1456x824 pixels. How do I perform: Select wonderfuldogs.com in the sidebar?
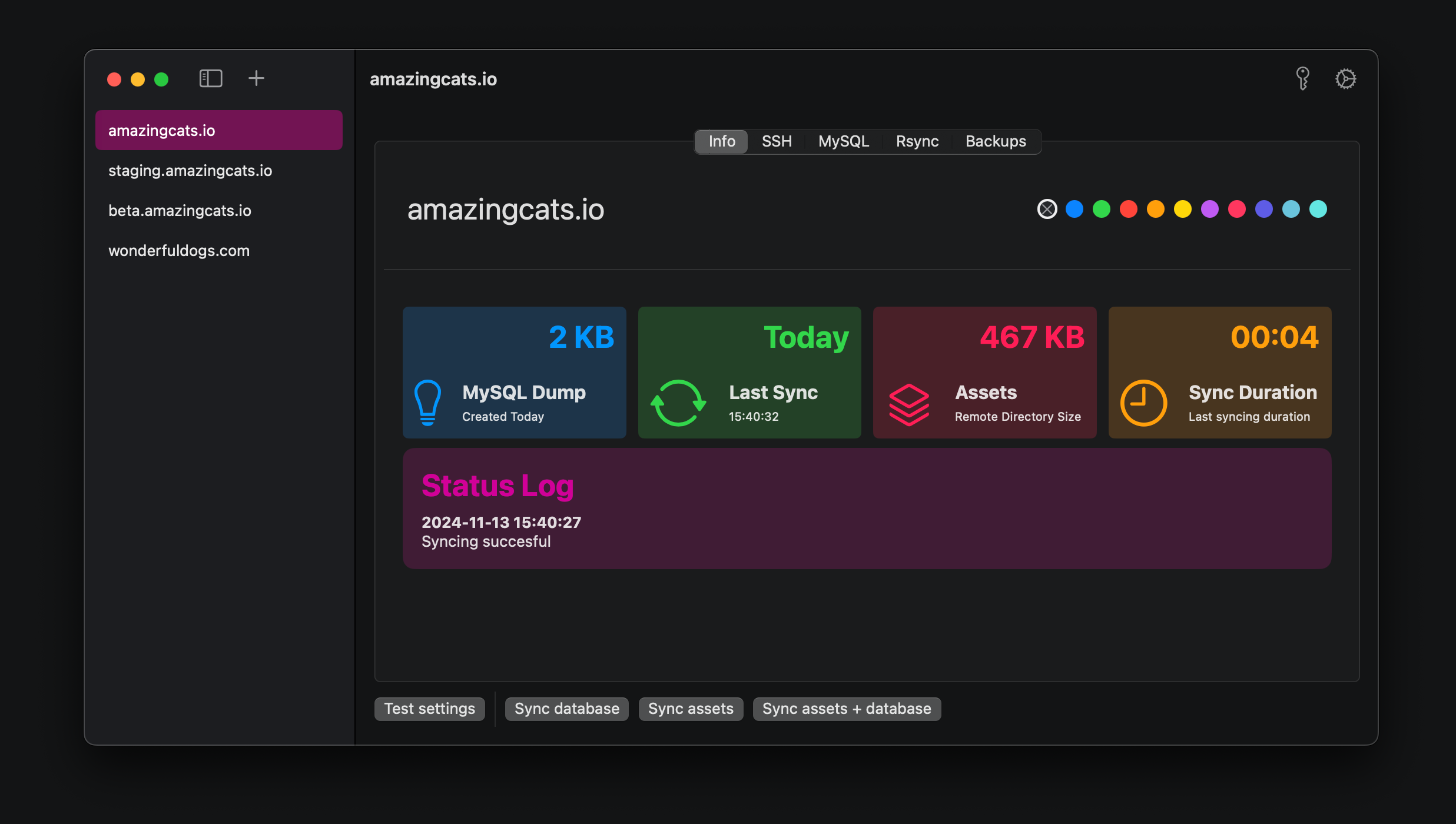218,251
